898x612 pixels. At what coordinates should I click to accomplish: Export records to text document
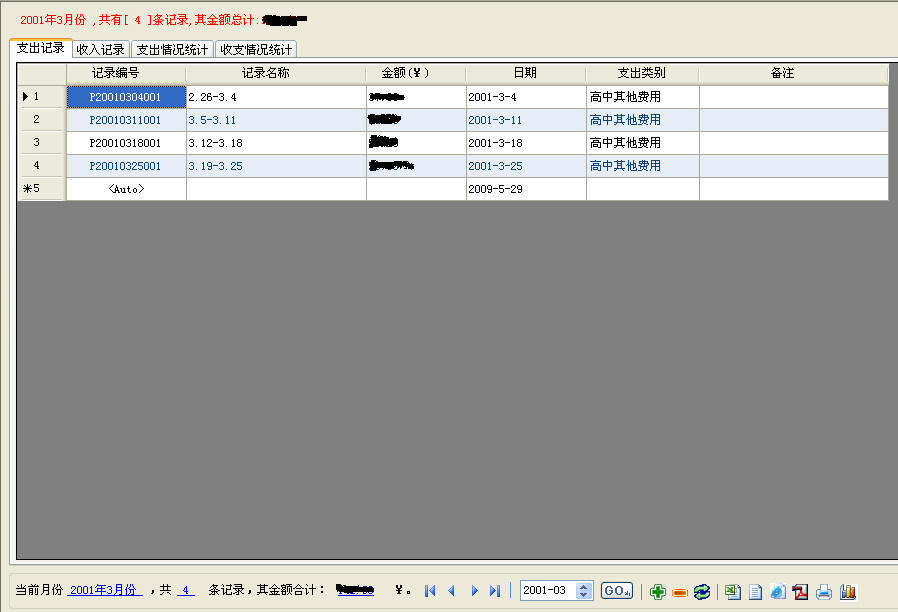[x=755, y=591]
